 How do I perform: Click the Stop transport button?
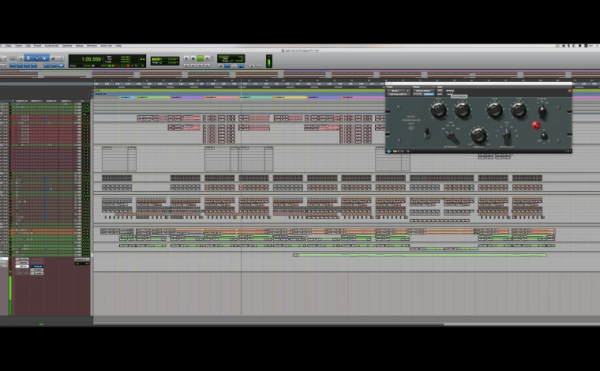tap(193, 59)
